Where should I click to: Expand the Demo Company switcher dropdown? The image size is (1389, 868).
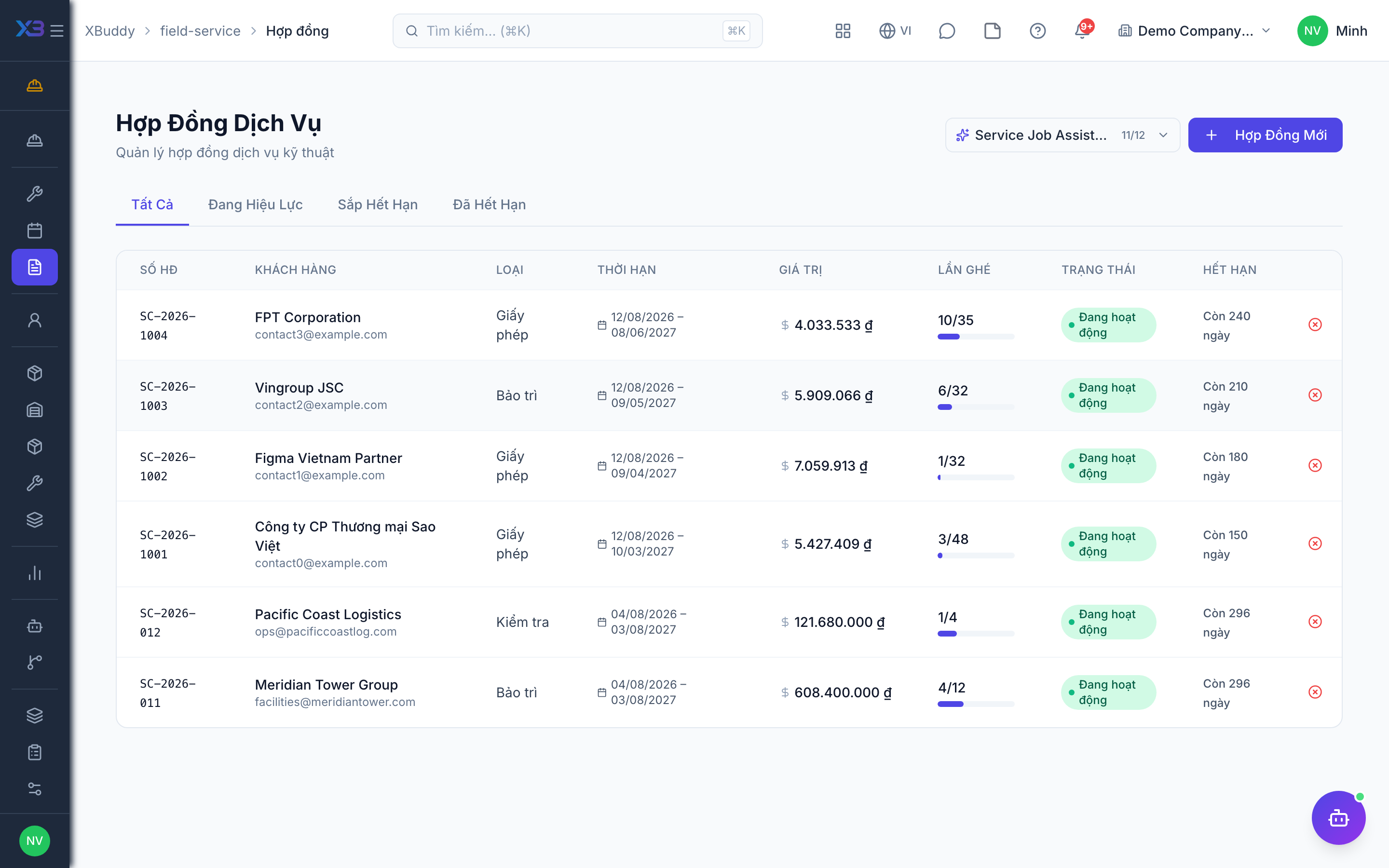(1195, 30)
